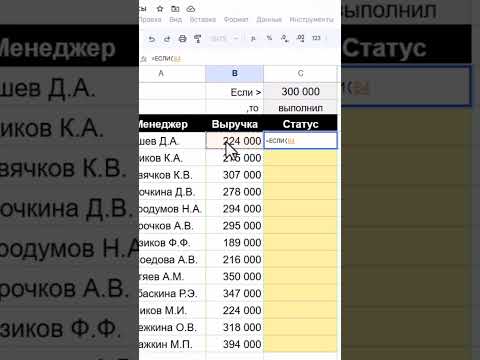Select revenue cell 295 000

(x=234, y=226)
